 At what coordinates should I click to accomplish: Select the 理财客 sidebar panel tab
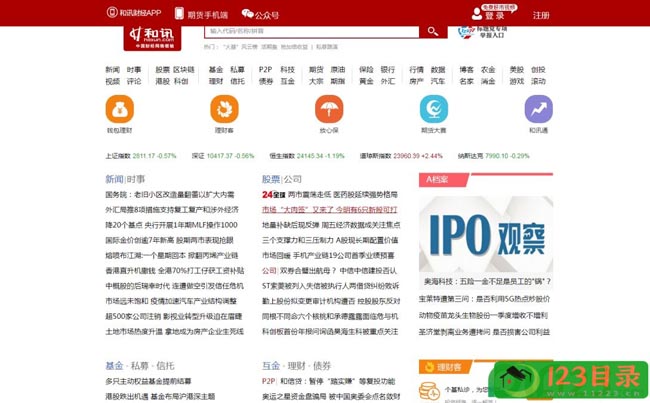[x=444, y=367]
